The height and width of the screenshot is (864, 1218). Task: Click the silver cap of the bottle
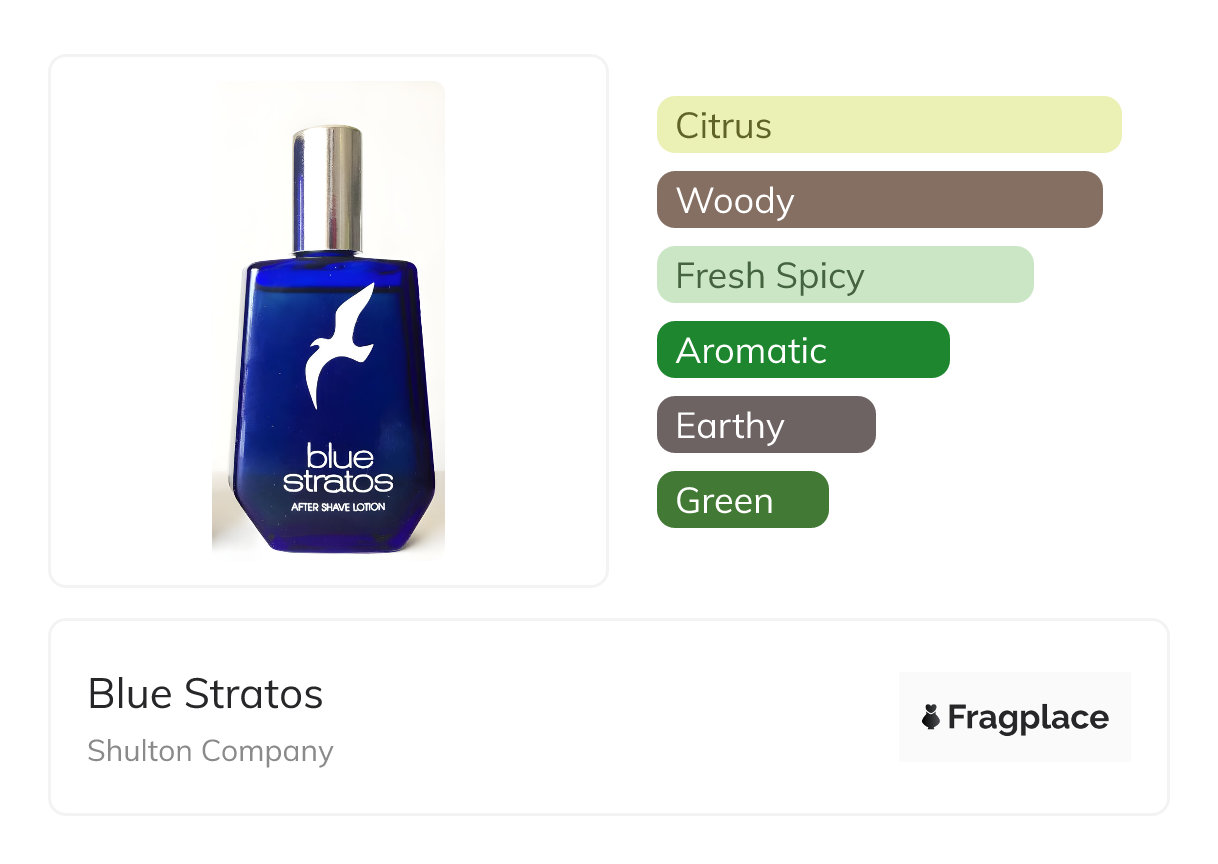click(327, 188)
